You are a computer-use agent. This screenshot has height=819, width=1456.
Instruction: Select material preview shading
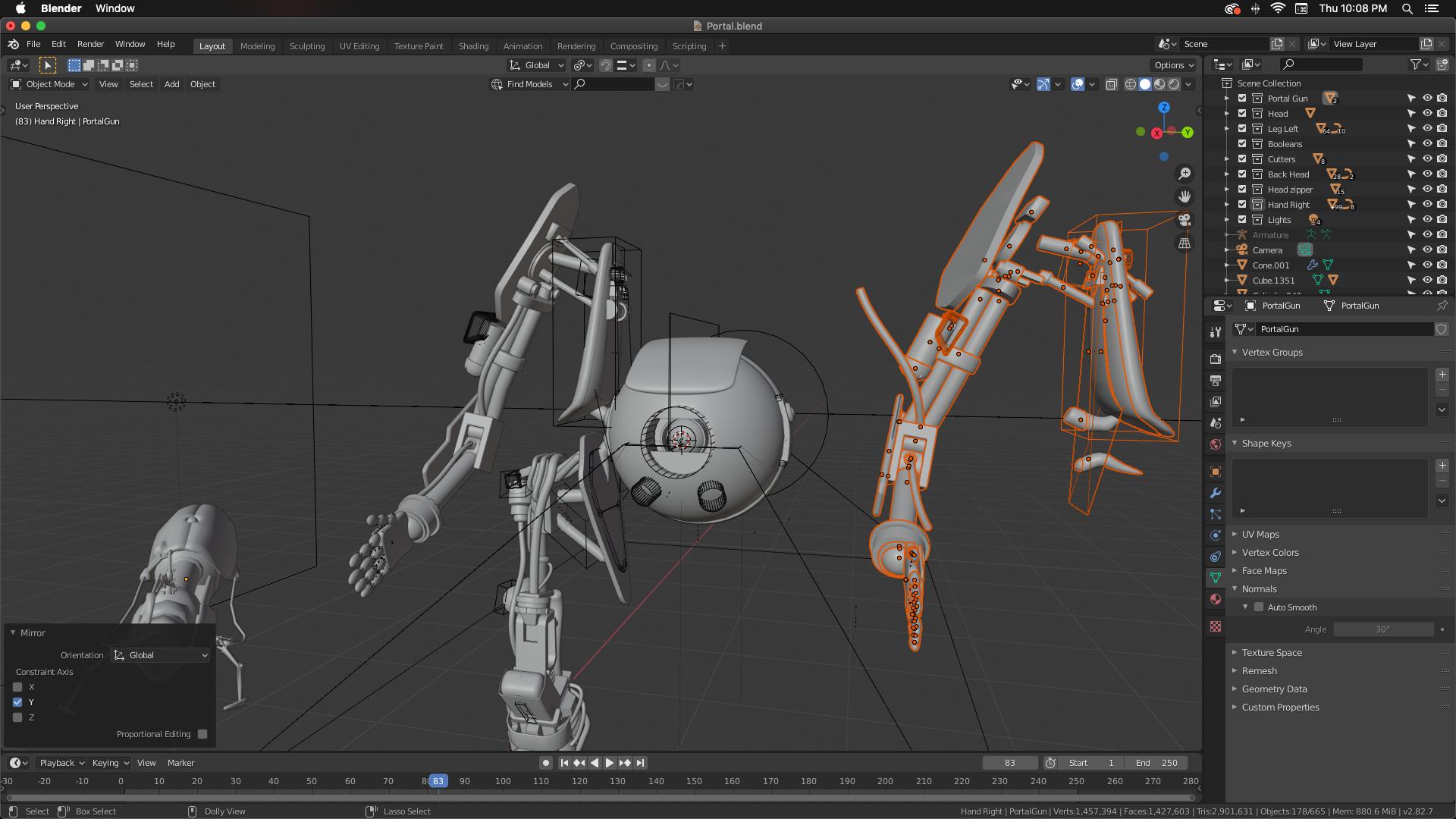(x=1159, y=84)
